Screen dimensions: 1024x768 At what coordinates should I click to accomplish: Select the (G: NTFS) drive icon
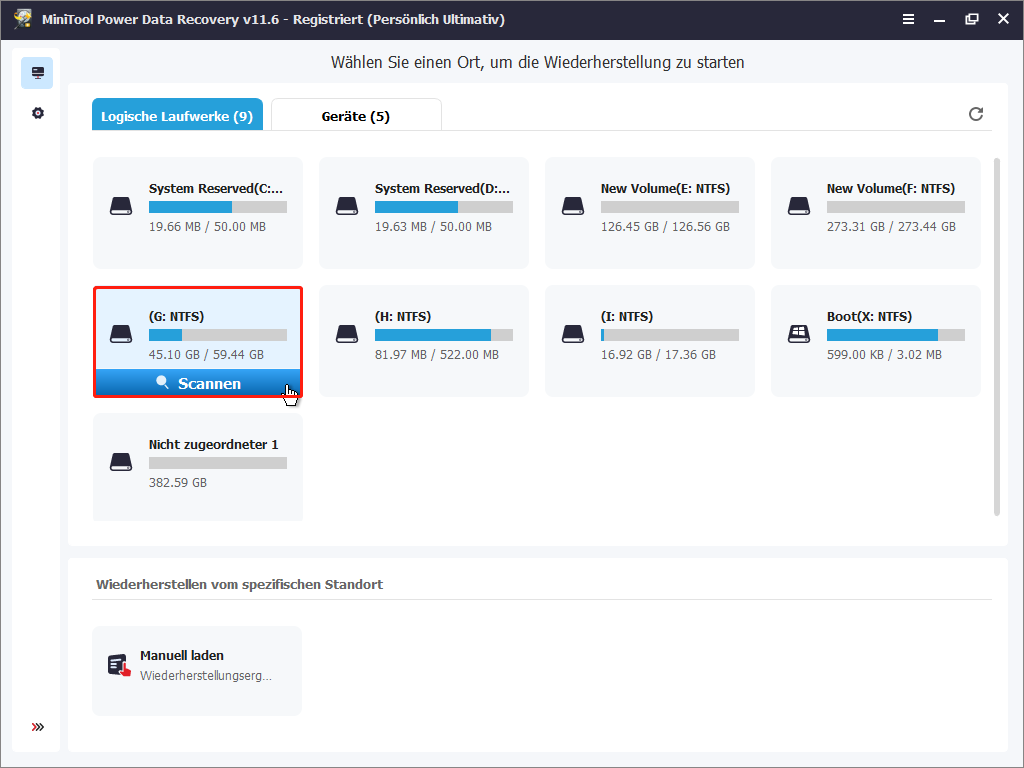(x=121, y=334)
